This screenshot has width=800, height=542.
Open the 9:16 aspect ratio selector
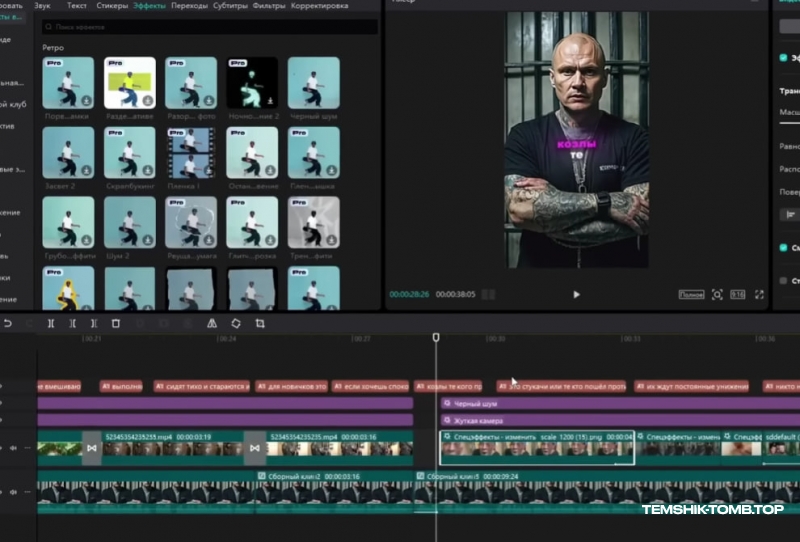point(738,294)
